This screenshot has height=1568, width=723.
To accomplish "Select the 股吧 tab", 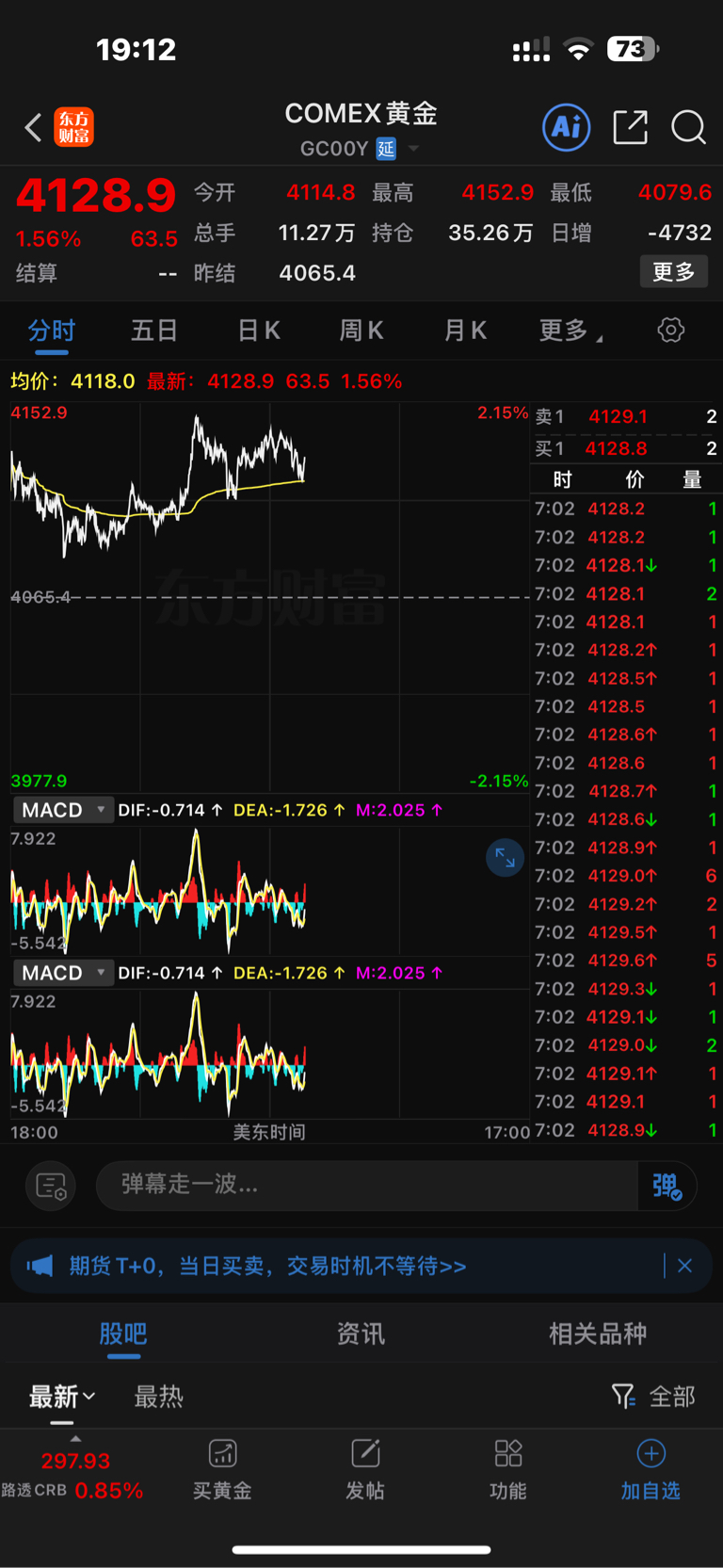I will click(123, 1334).
